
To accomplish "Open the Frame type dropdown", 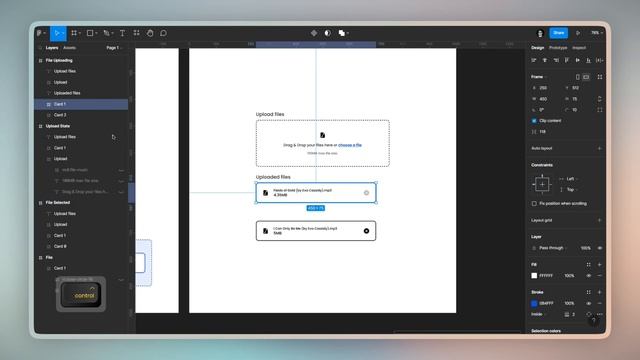I will (x=539, y=77).
